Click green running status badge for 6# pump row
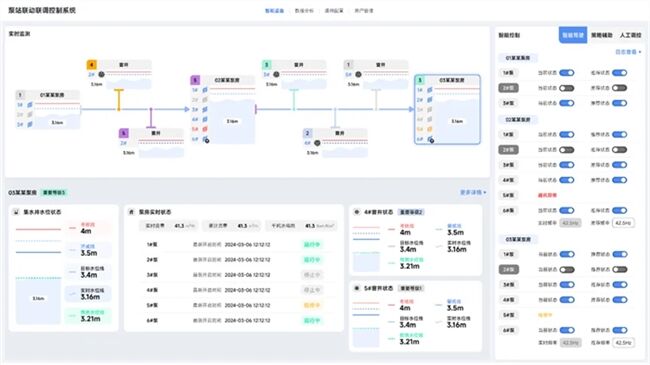This screenshot has height=365, width=650. [312, 320]
